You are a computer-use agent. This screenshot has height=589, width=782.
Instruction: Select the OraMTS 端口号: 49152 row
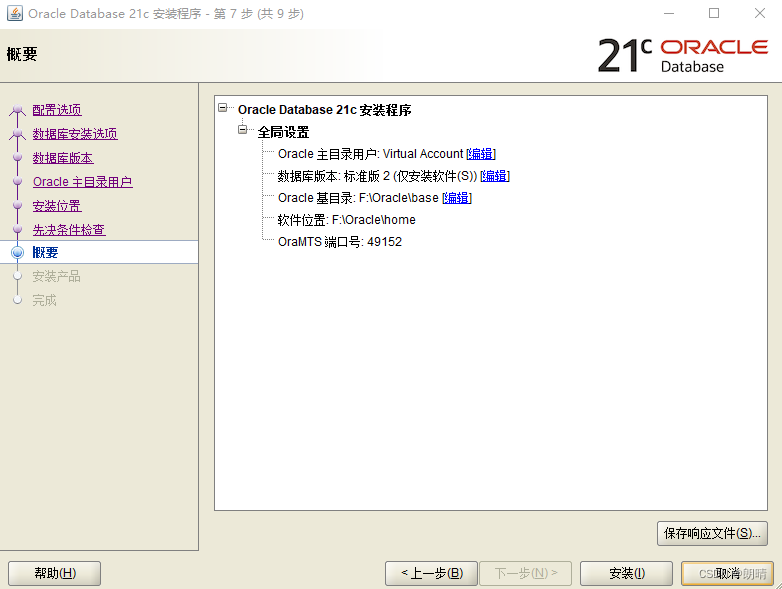340,242
